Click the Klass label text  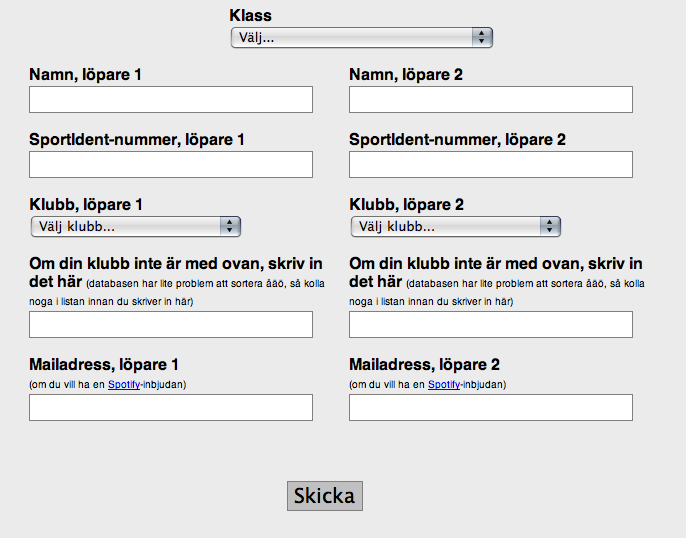[x=251, y=15]
